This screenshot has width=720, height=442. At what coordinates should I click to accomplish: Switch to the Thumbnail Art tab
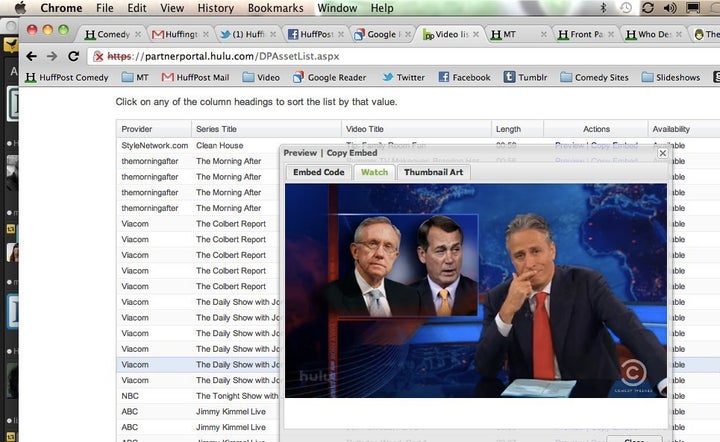point(433,172)
